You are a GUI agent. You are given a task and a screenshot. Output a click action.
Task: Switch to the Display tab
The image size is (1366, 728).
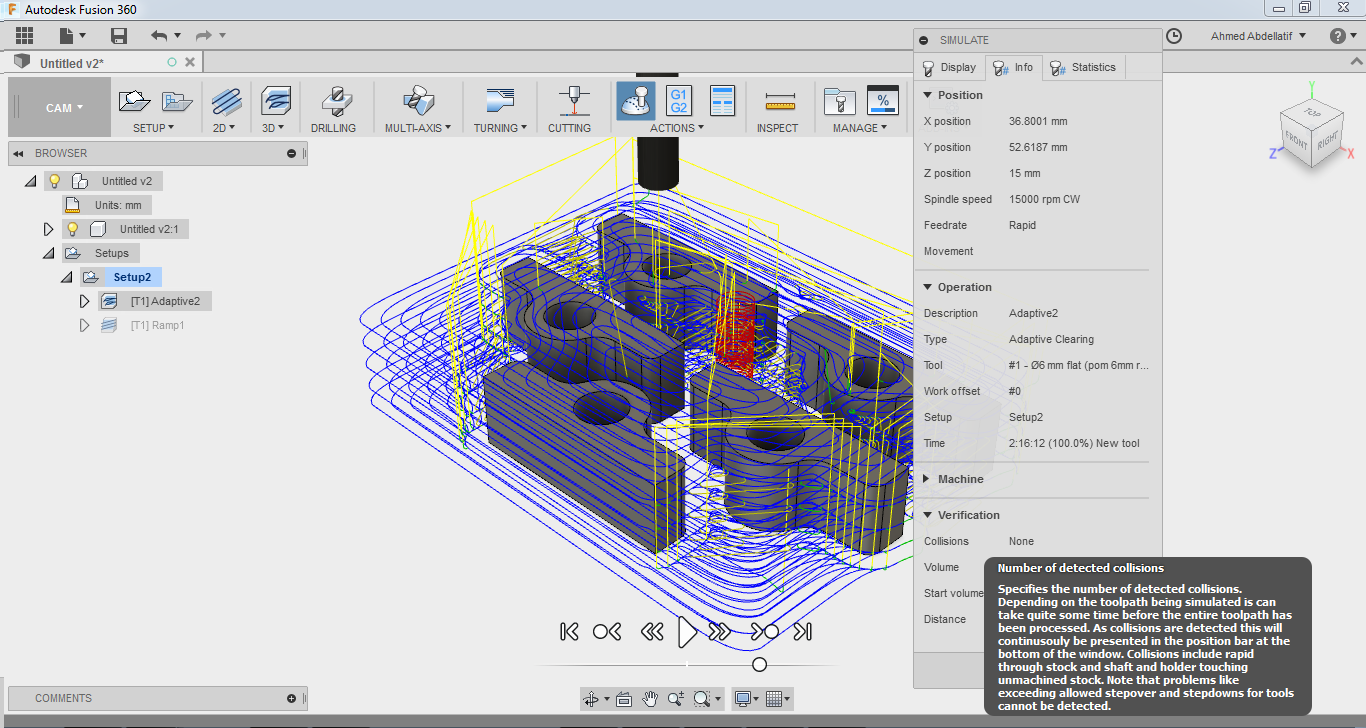(949, 68)
